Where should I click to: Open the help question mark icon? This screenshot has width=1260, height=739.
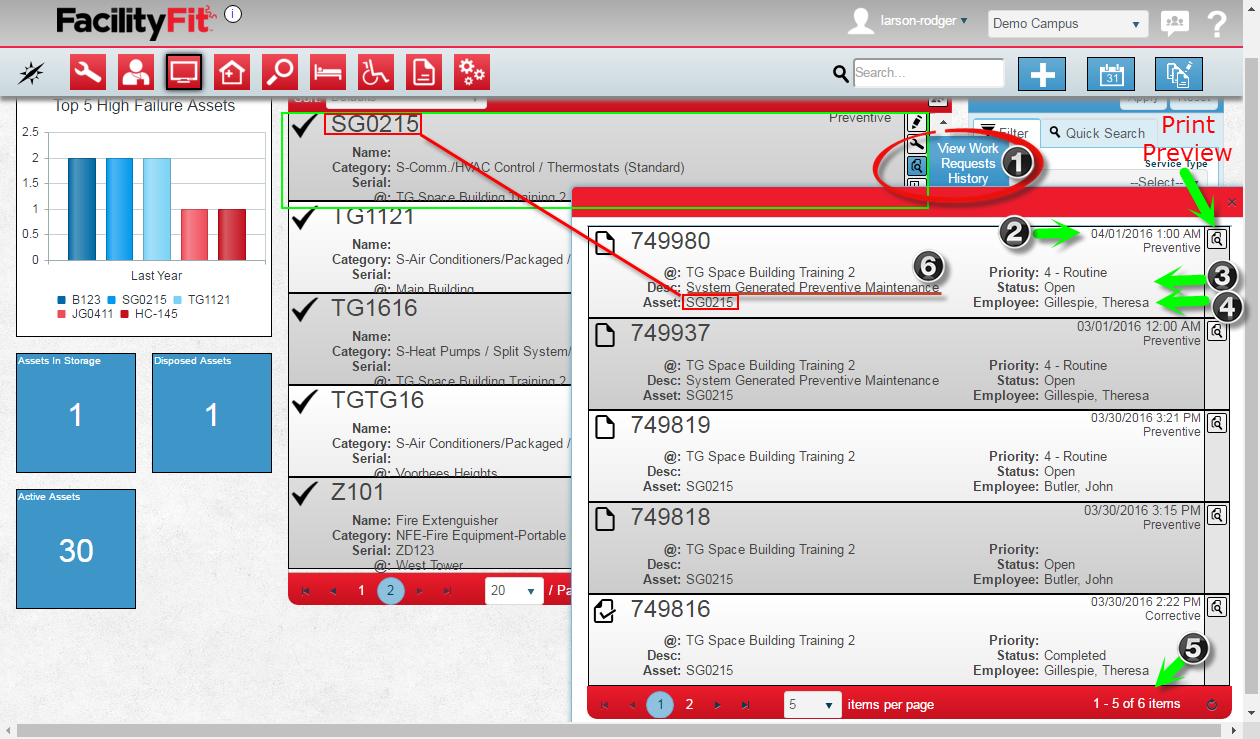(x=1217, y=24)
